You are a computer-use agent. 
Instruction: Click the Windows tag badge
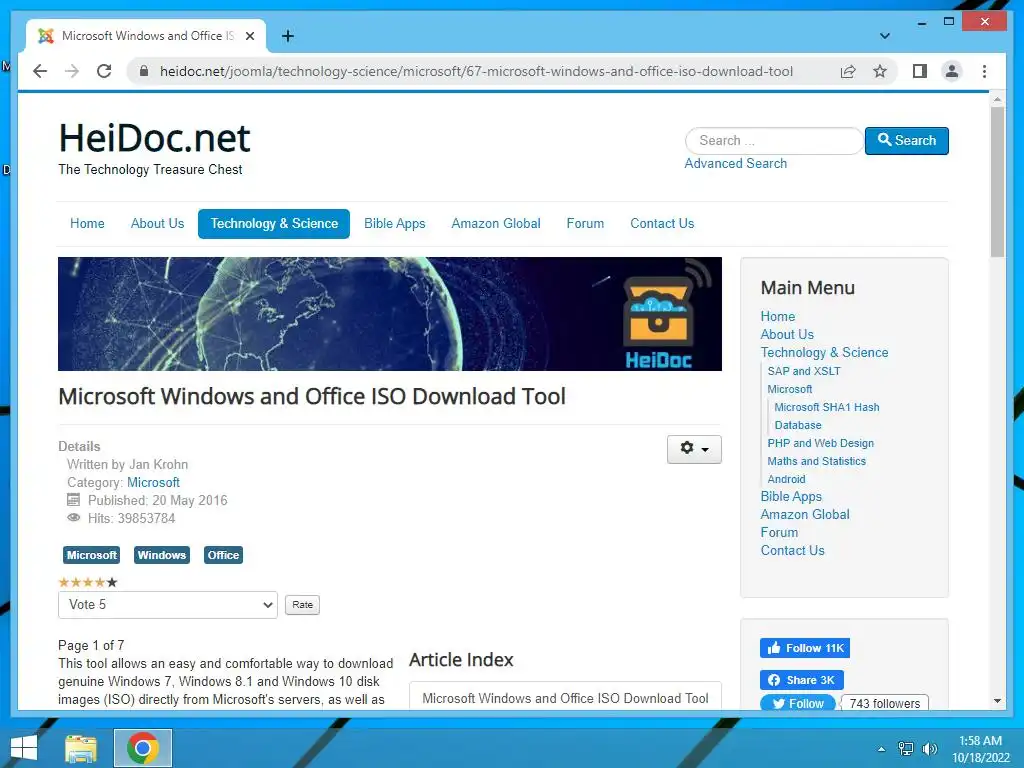tap(161, 555)
